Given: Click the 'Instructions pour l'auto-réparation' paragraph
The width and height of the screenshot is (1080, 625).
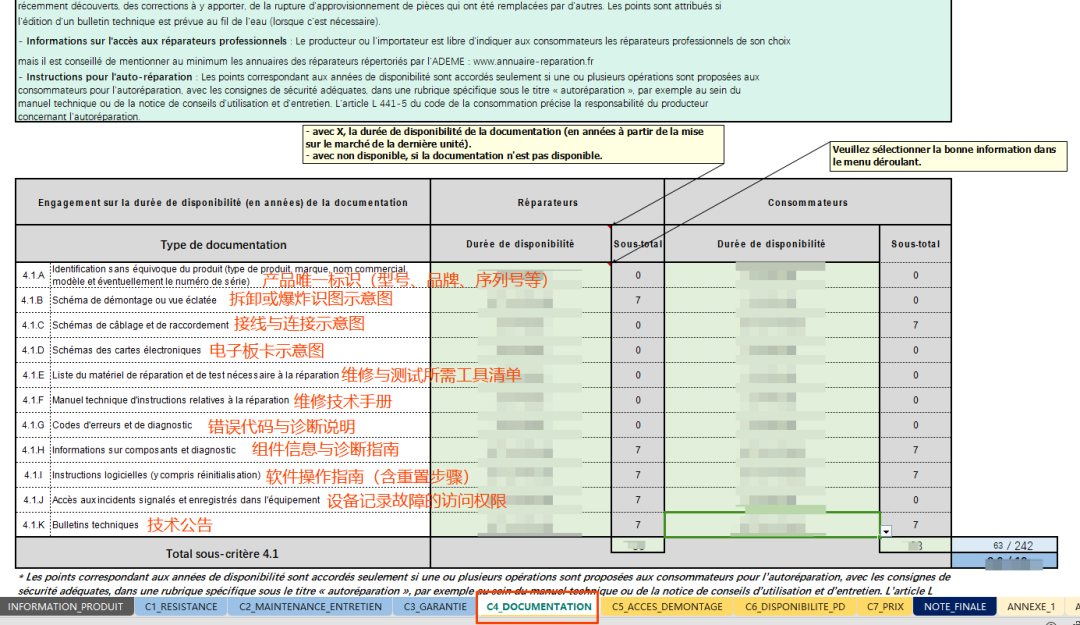Looking at the screenshot, I should pyautogui.click(x=389, y=96).
